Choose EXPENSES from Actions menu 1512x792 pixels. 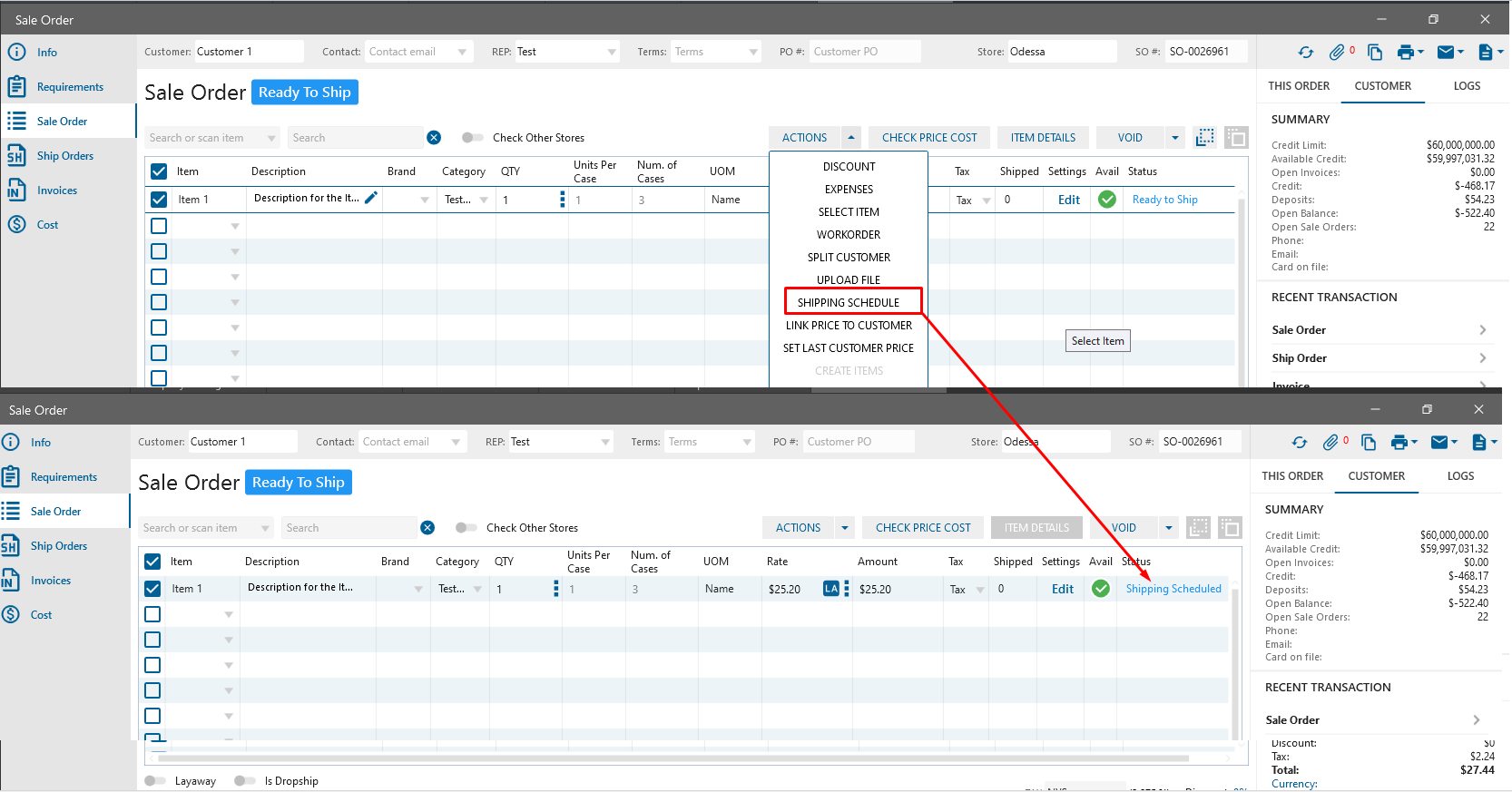849,190
